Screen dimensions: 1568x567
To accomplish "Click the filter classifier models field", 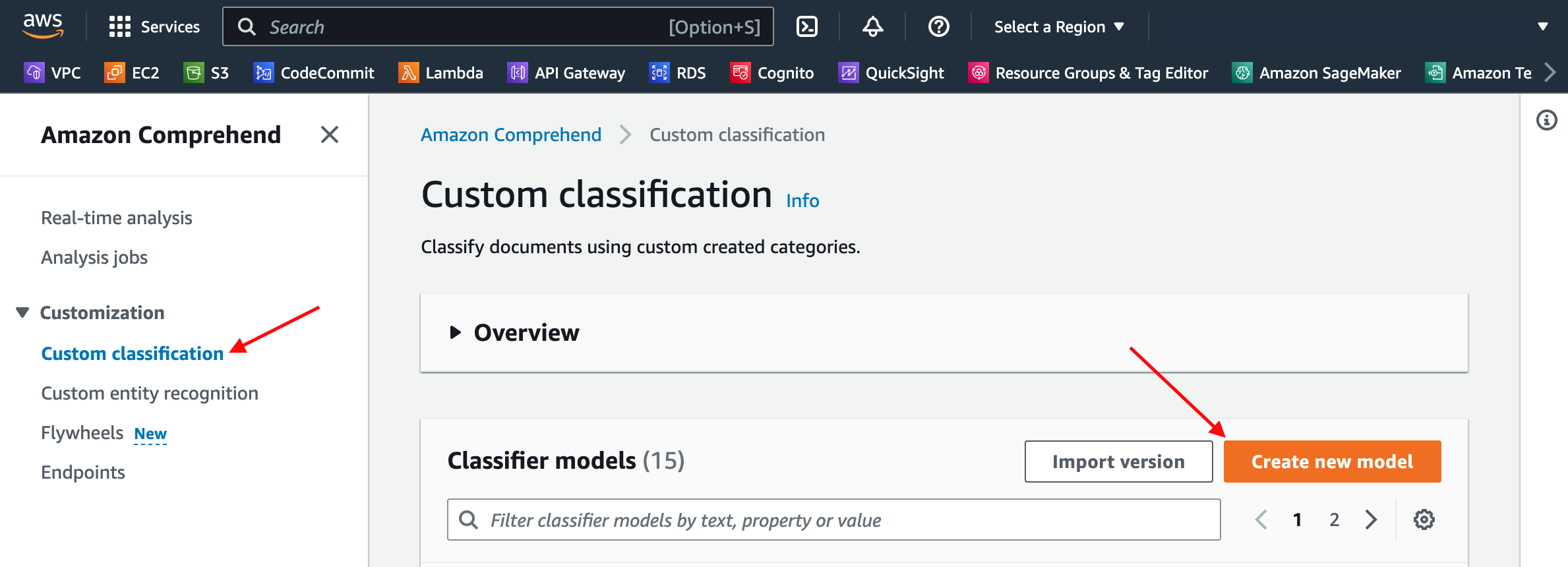I will click(x=833, y=520).
